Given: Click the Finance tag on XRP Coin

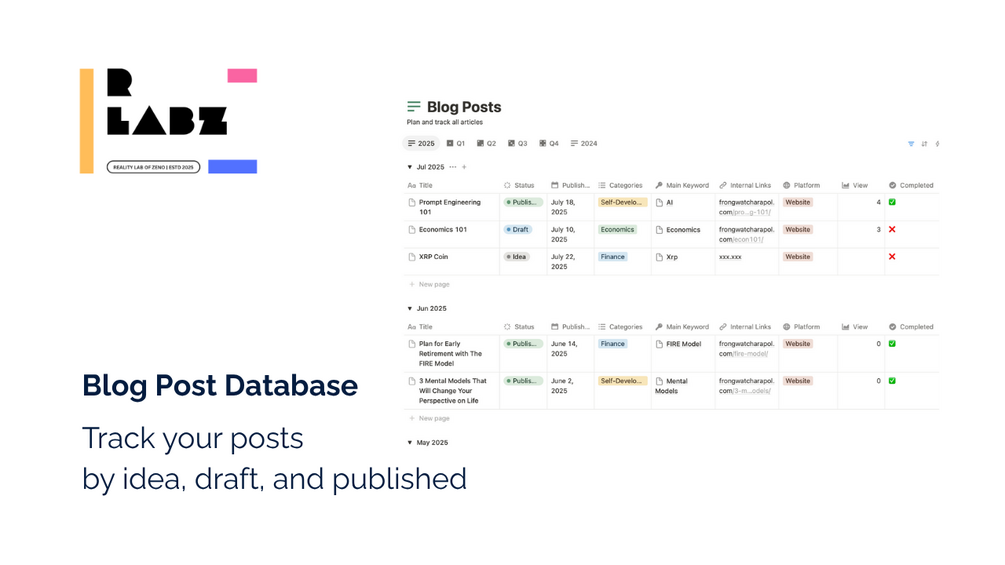Looking at the screenshot, I should pos(612,257).
